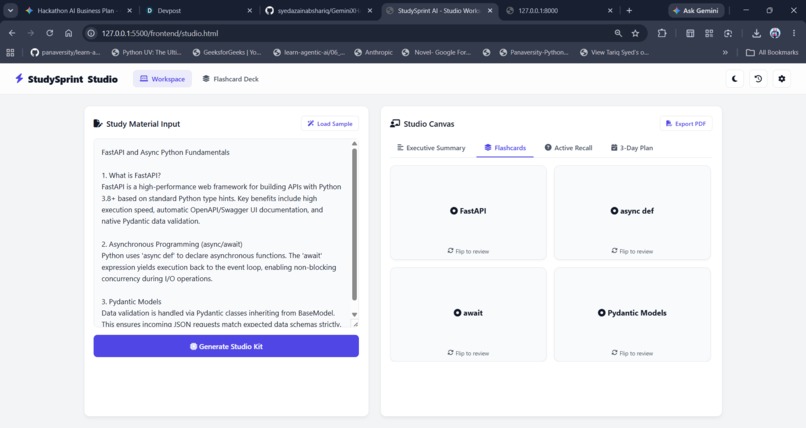Go to the browser home page
Image resolution: width=806 pixels, height=428 pixels.
[x=68, y=33]
